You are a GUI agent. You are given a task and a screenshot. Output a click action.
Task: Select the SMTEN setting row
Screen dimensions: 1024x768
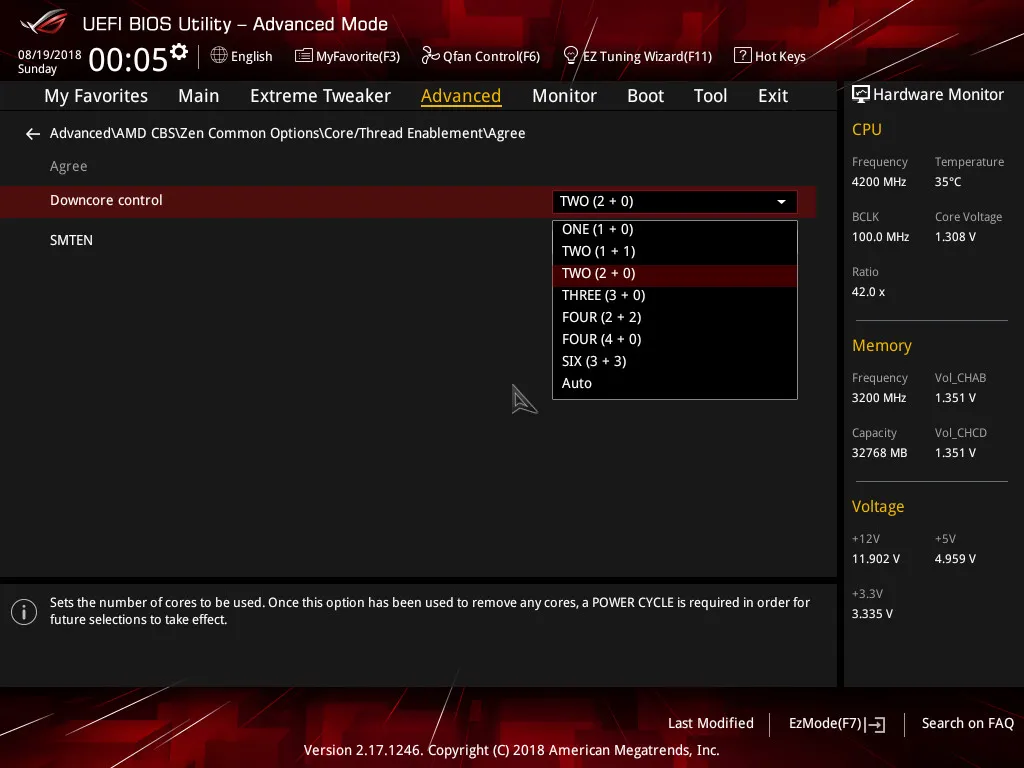pyautogui.click(x=71, y=240)
